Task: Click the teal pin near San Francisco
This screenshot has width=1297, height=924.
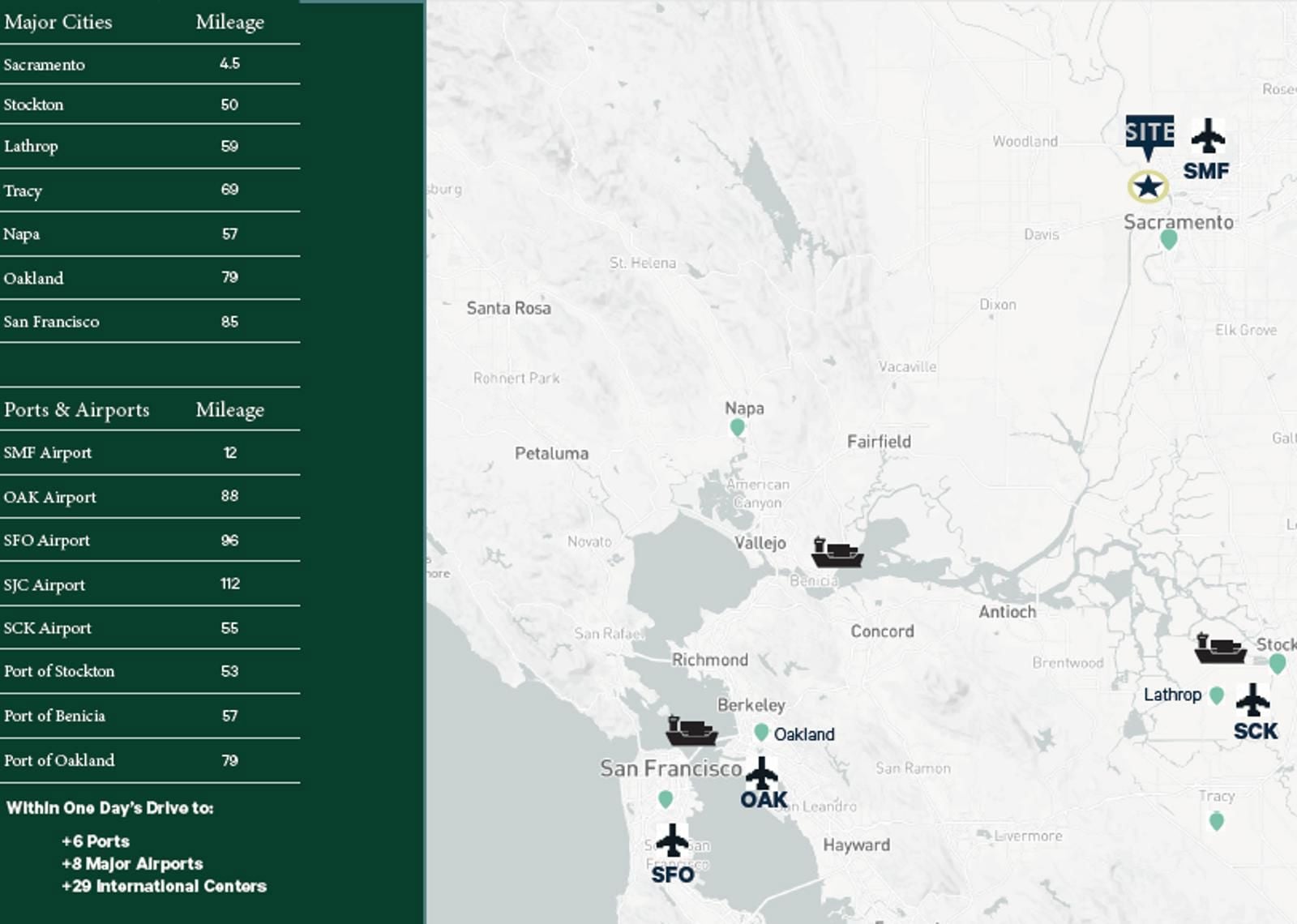Action: pos(665,801)
